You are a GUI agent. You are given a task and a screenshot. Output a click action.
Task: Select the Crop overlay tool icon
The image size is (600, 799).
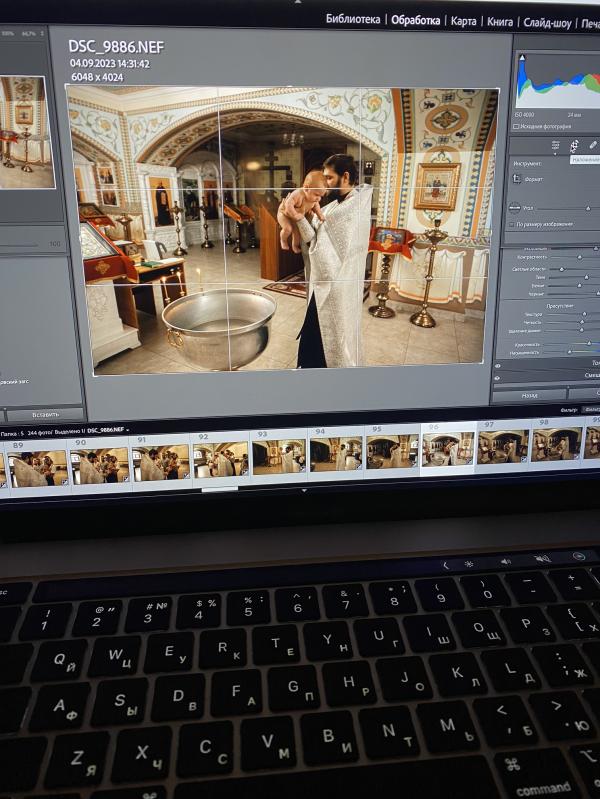[575, 146]
